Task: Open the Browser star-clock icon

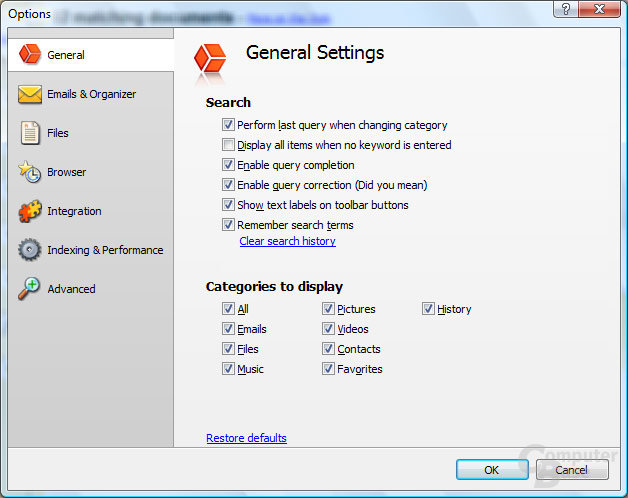Action: click(x=30, y=172)
